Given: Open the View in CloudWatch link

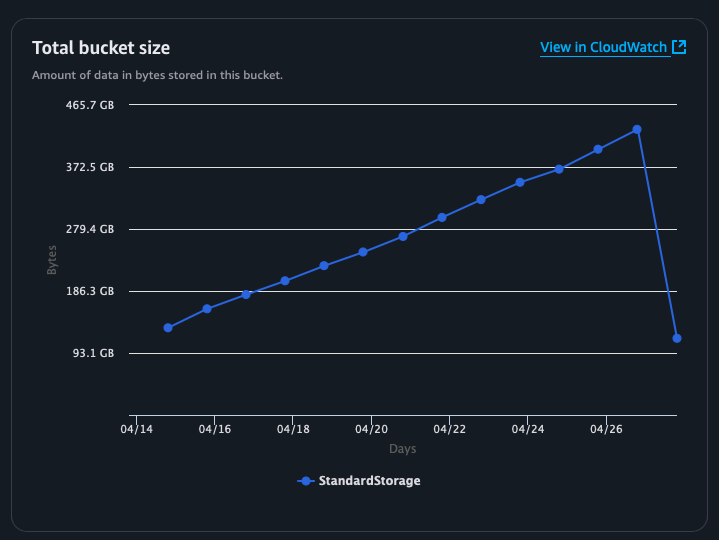Looking at the screenshot, I should [x=613, y=47].
